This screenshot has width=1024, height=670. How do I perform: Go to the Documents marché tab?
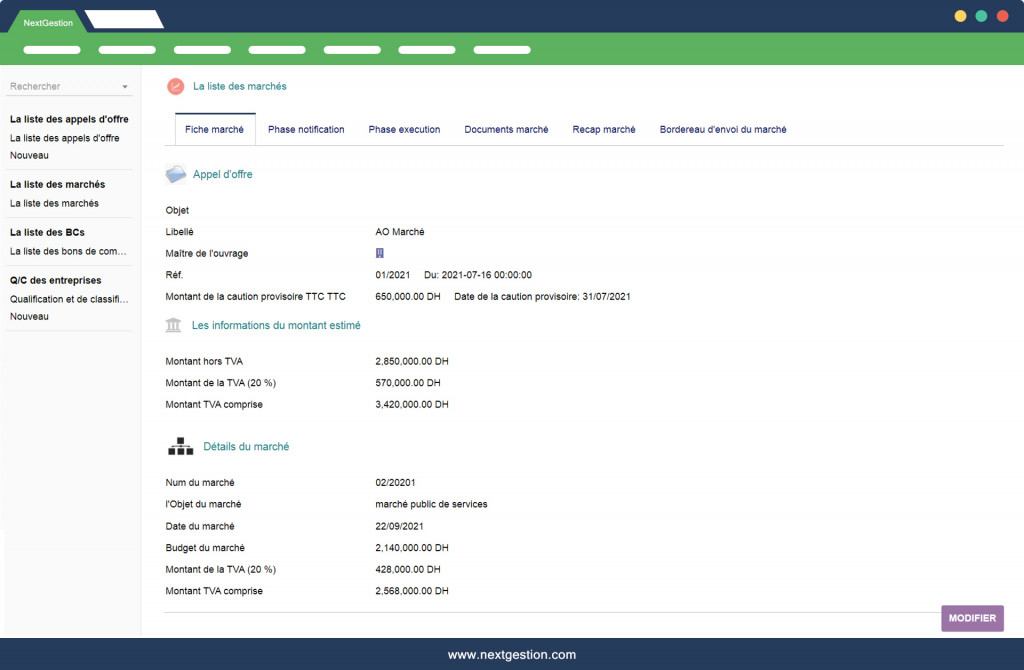(x=506, y=130)
